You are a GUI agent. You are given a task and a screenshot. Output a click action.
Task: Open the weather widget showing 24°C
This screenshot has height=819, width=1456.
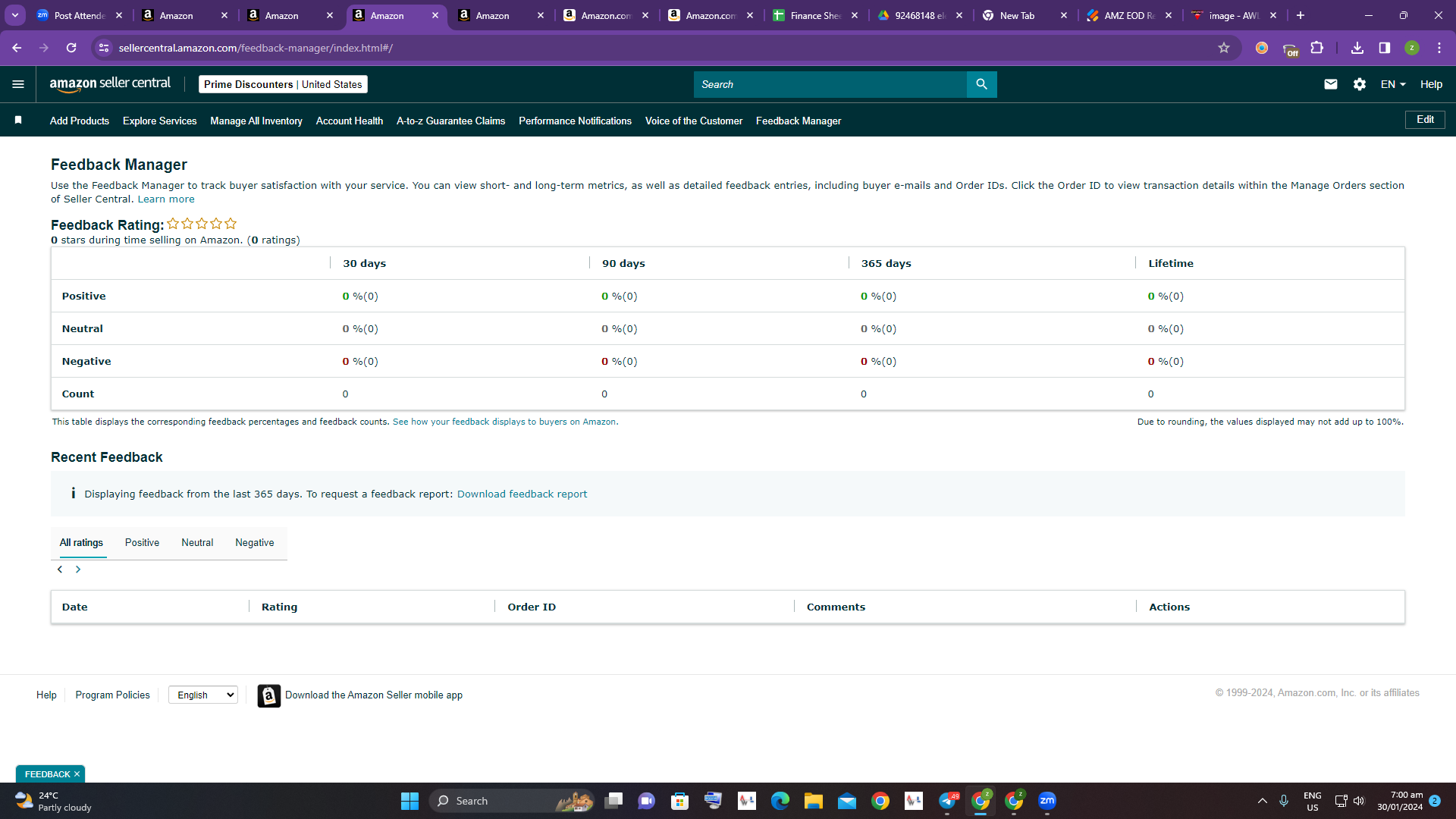[52, 801]
